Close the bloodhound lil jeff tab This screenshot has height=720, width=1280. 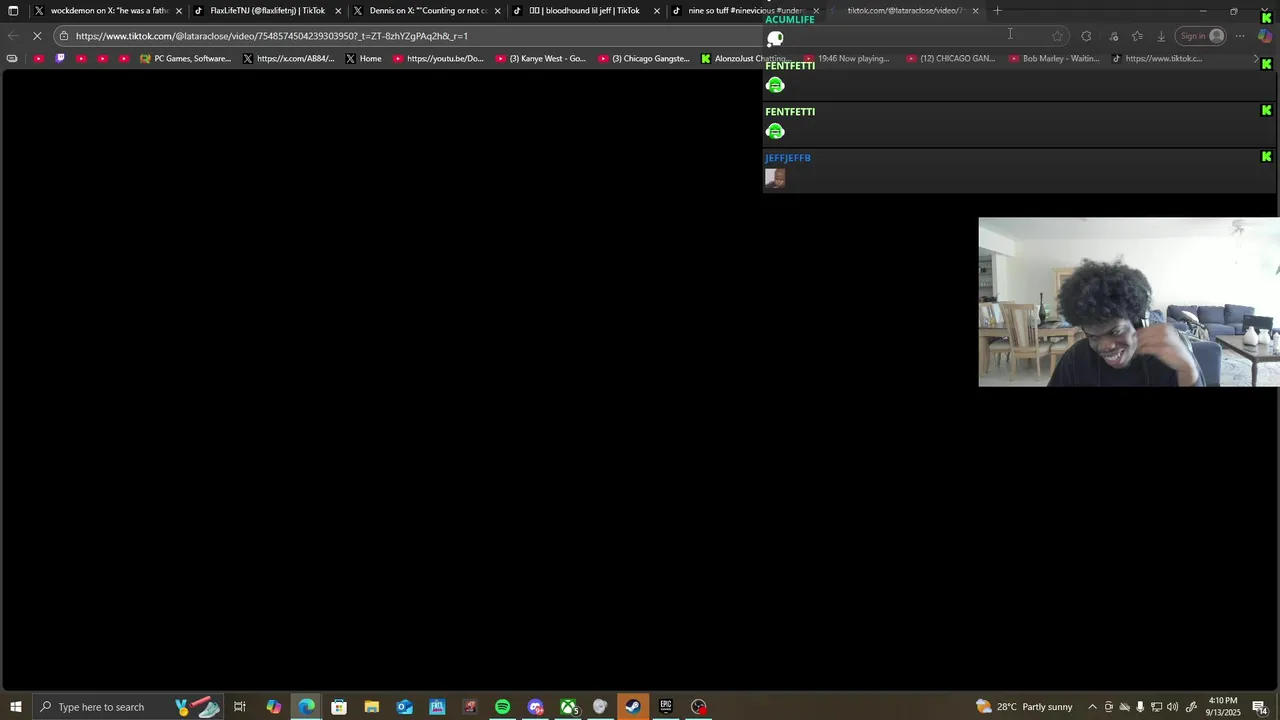657,11
